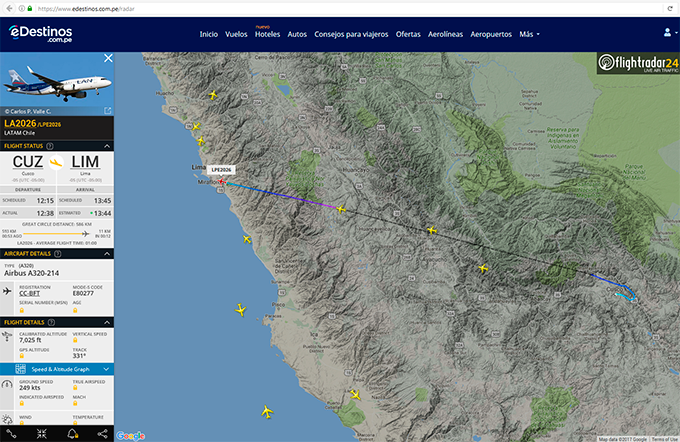The height and width of the screenshot is (442, 680).
Task: Reload the page with the browser refresh button
Action: pyautogui.click(x=670, y=8)
